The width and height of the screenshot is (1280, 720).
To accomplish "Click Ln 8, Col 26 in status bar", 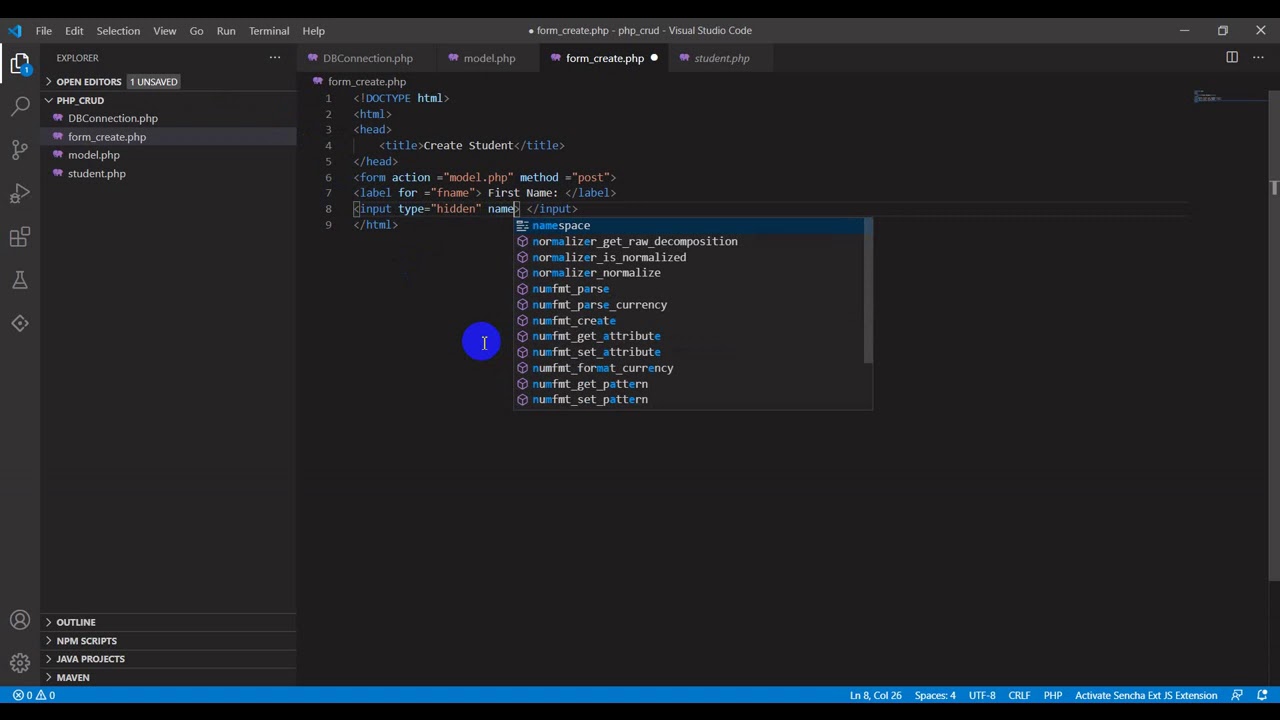I will [875, 695].
